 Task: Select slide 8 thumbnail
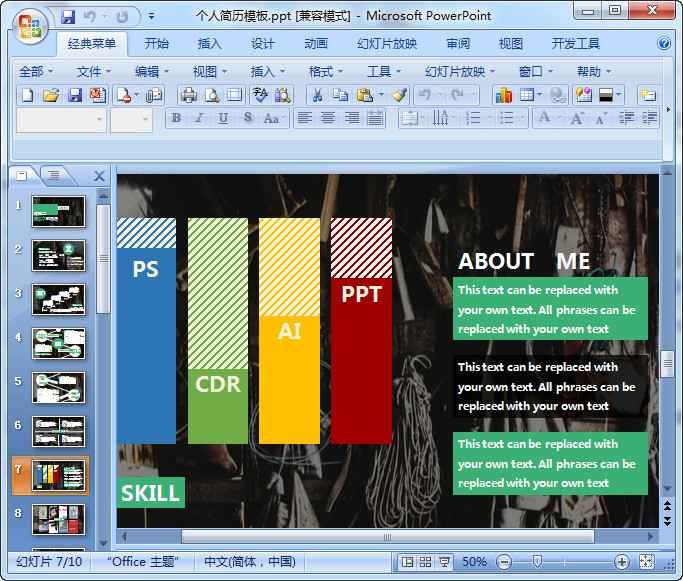tap(58, 519)
